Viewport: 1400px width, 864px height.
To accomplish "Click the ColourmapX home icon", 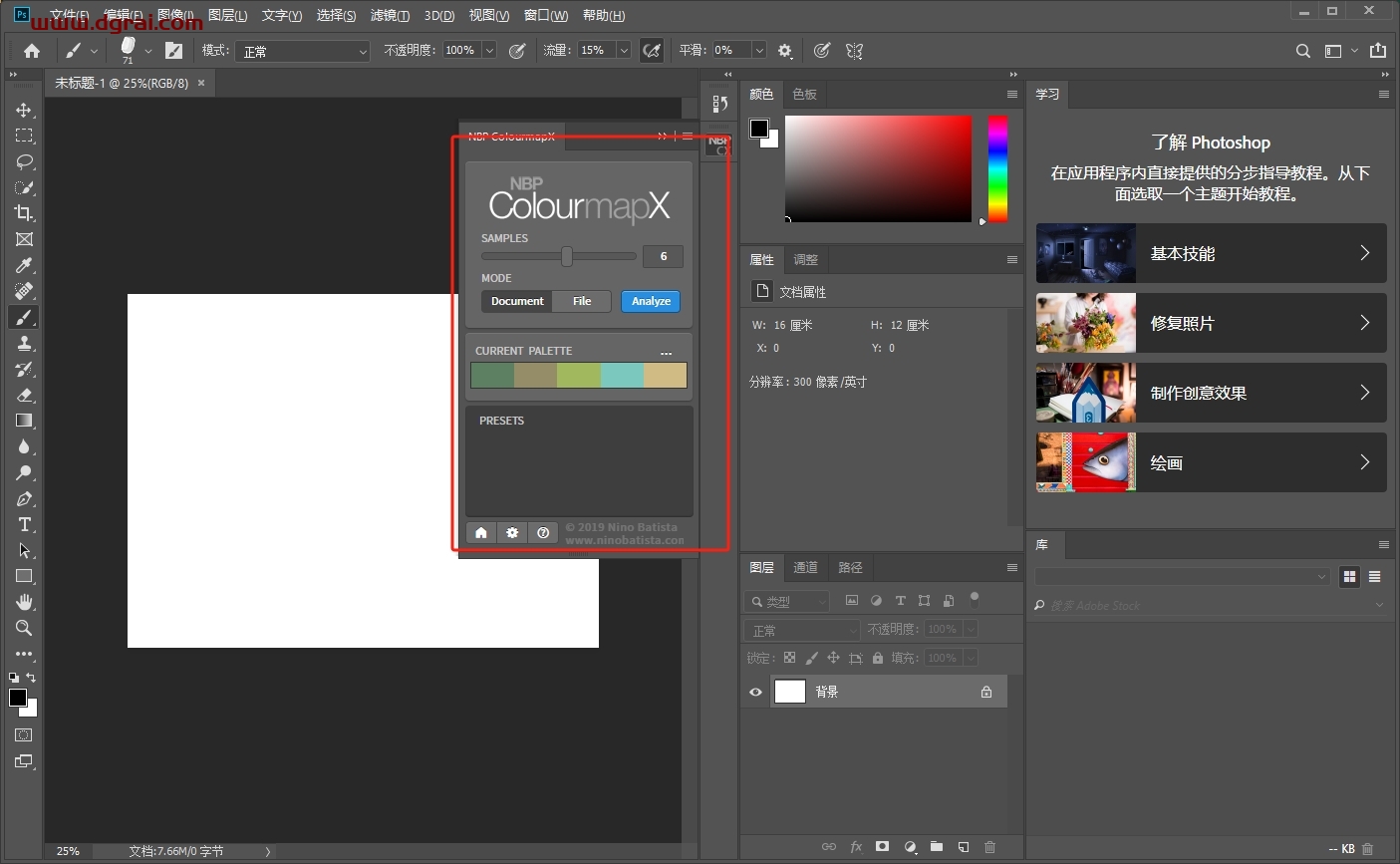I will tap(481, 533).
